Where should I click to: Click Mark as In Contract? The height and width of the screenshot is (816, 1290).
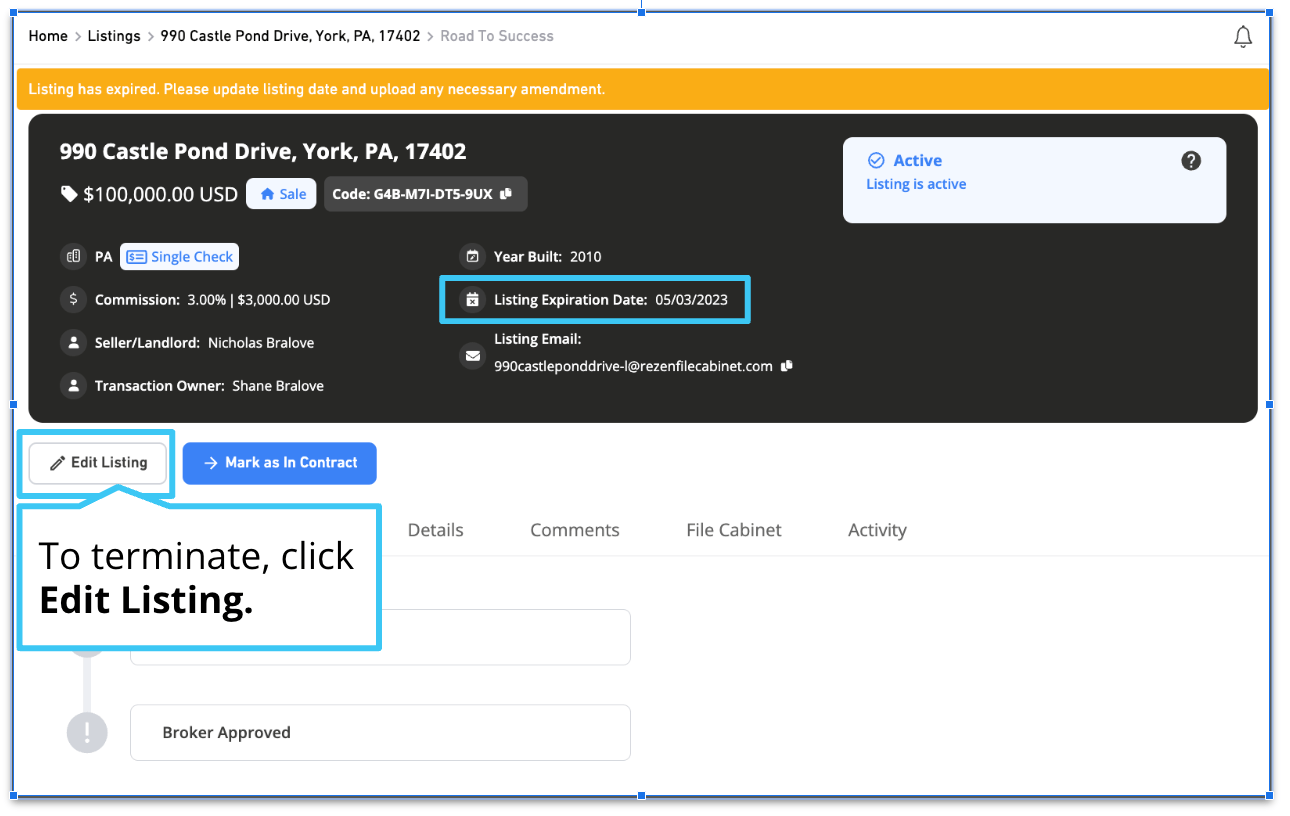coord(280,463)
